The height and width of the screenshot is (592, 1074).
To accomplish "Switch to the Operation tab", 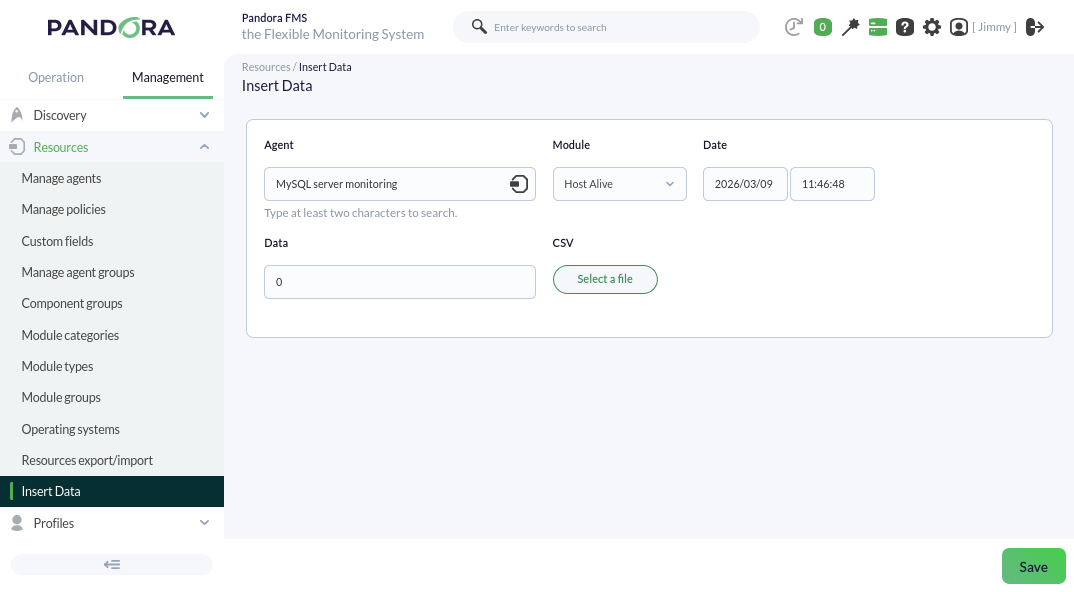I will click(56, 77).
